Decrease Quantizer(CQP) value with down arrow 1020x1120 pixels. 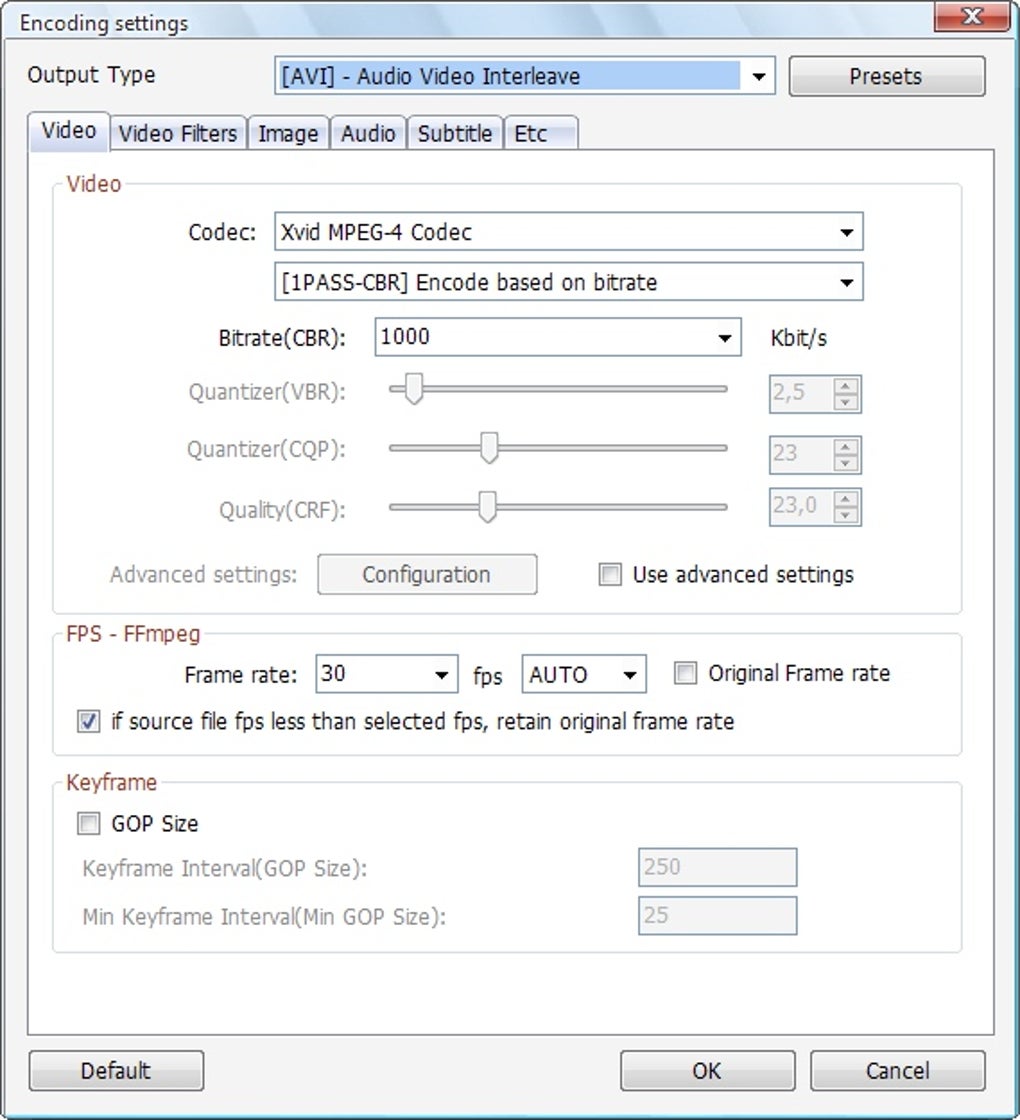(846, 463)
